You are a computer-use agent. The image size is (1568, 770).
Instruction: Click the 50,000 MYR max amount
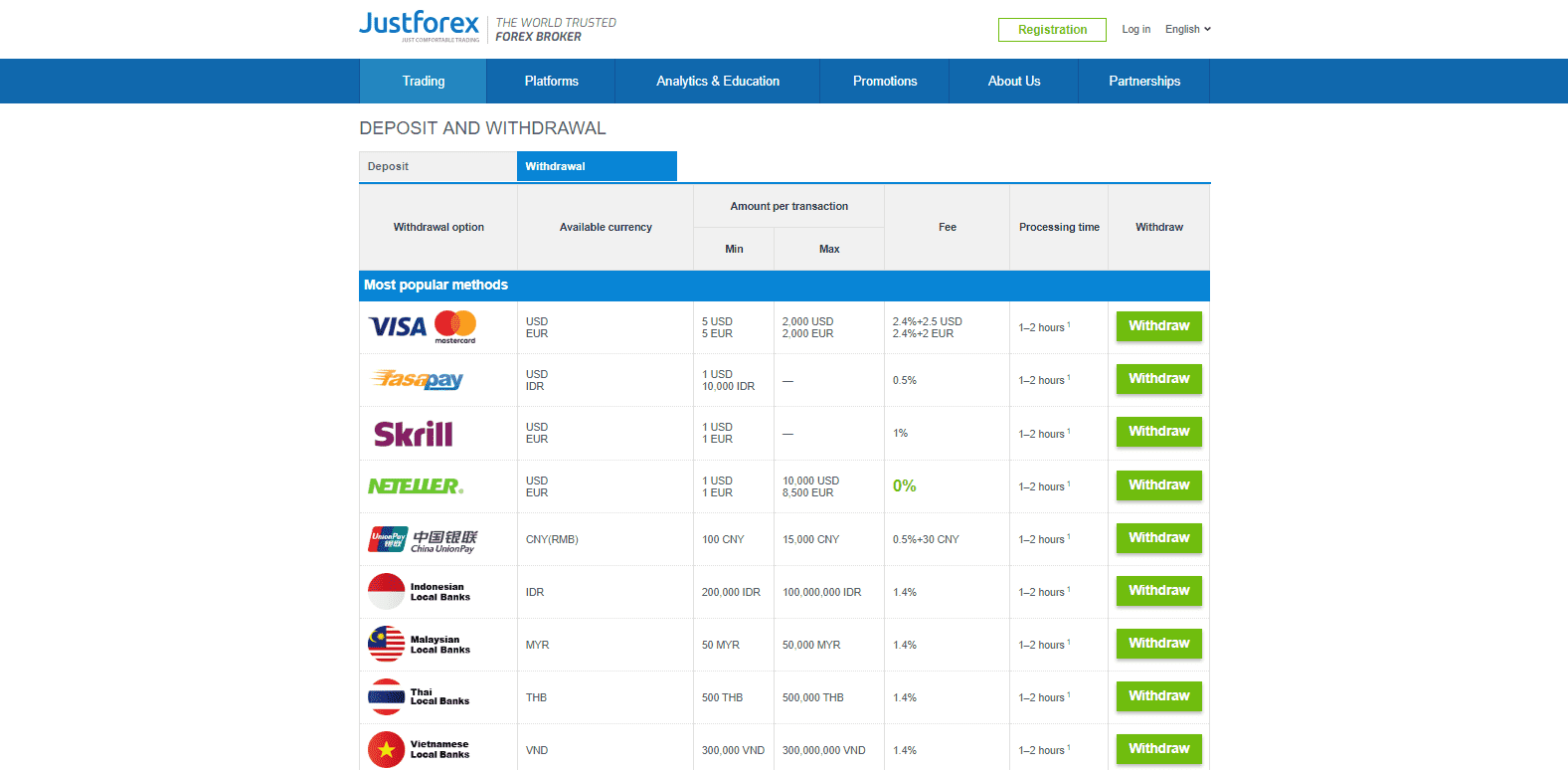[811, 646]
